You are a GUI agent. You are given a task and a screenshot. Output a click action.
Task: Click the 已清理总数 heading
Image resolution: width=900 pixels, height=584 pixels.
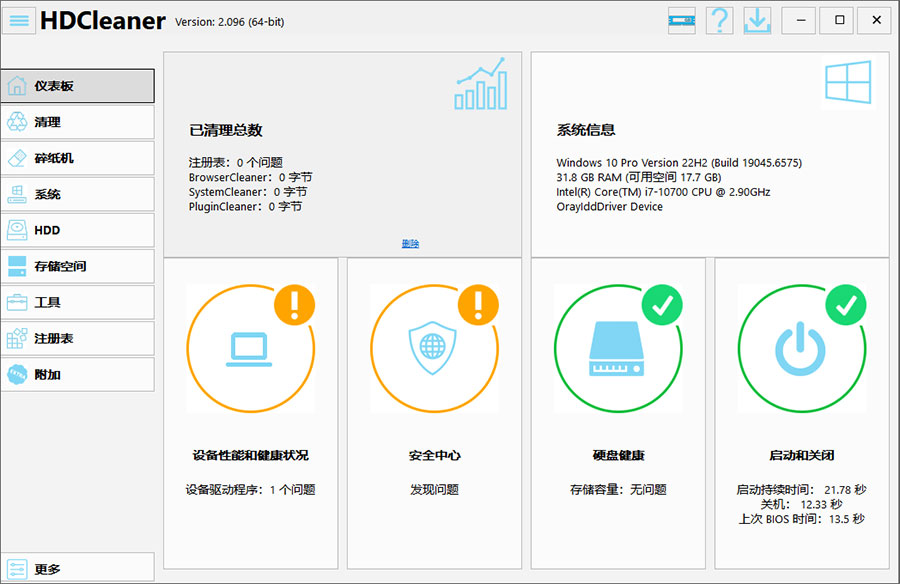click(226, 130)
